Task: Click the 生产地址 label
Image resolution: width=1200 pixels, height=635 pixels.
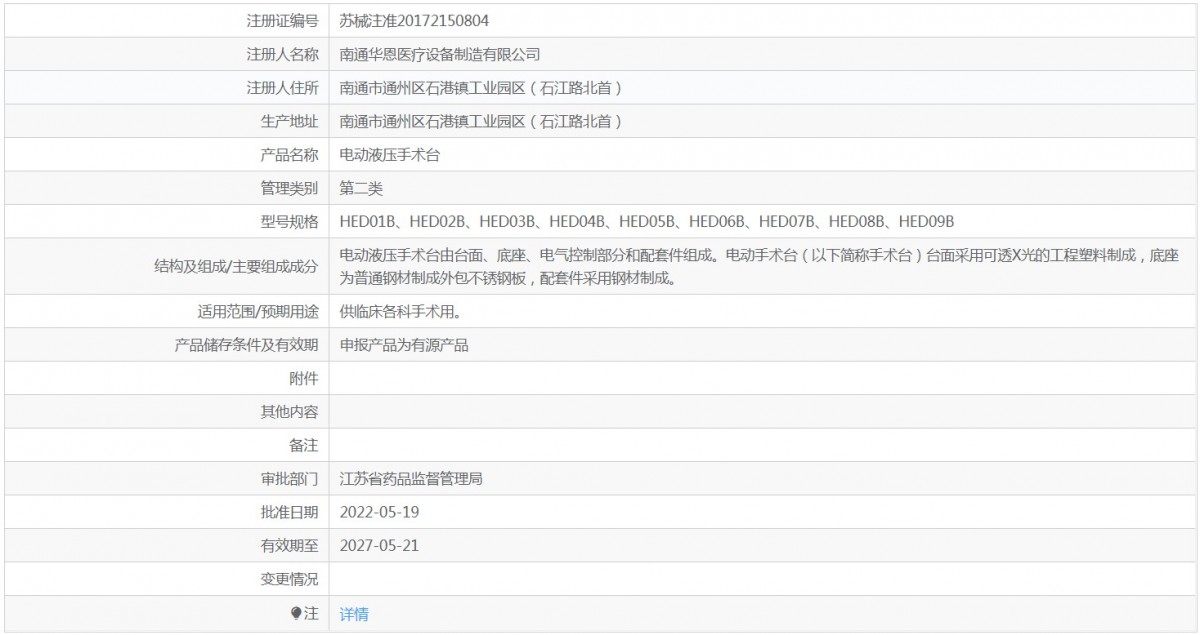Action: 289,121
